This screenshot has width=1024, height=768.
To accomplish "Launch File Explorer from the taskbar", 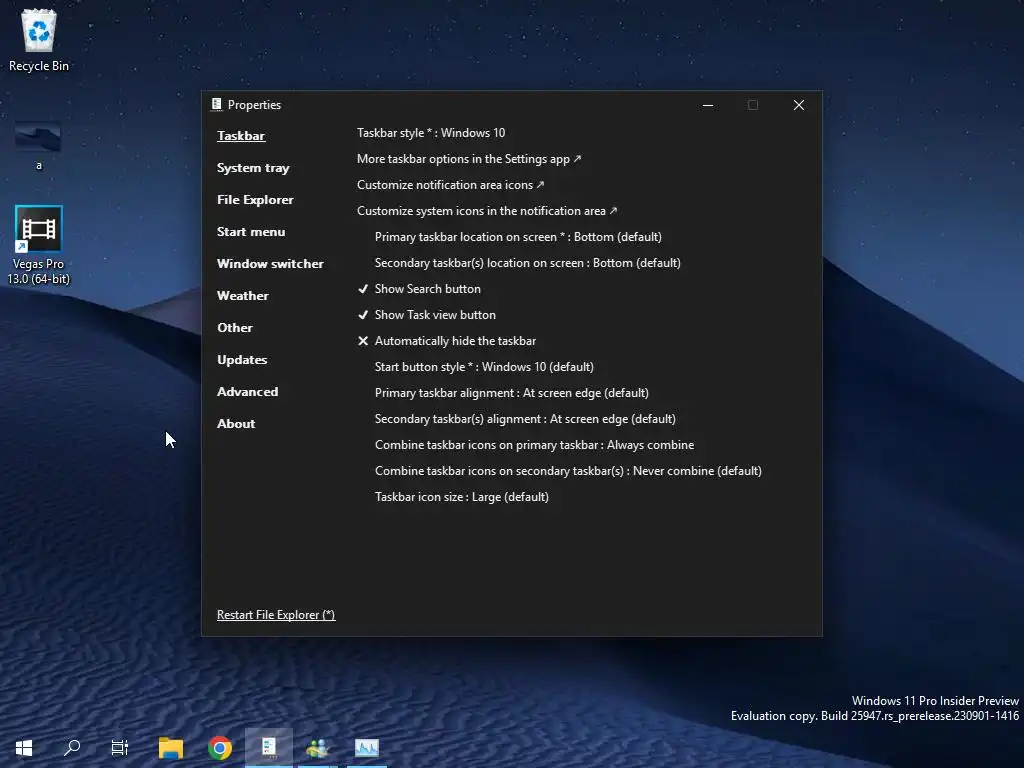I will coord(171,748).
